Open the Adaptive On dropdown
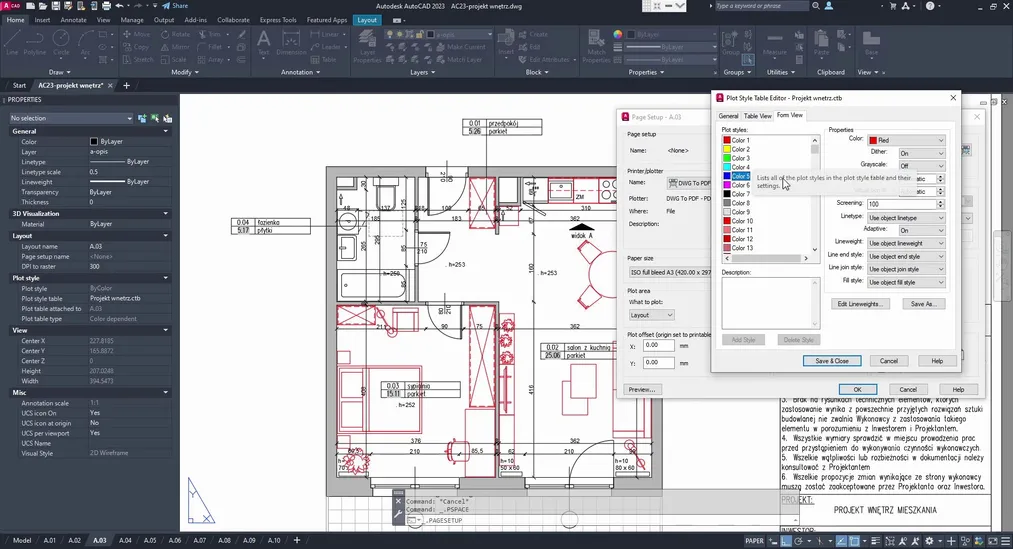 tap(920, 230)
